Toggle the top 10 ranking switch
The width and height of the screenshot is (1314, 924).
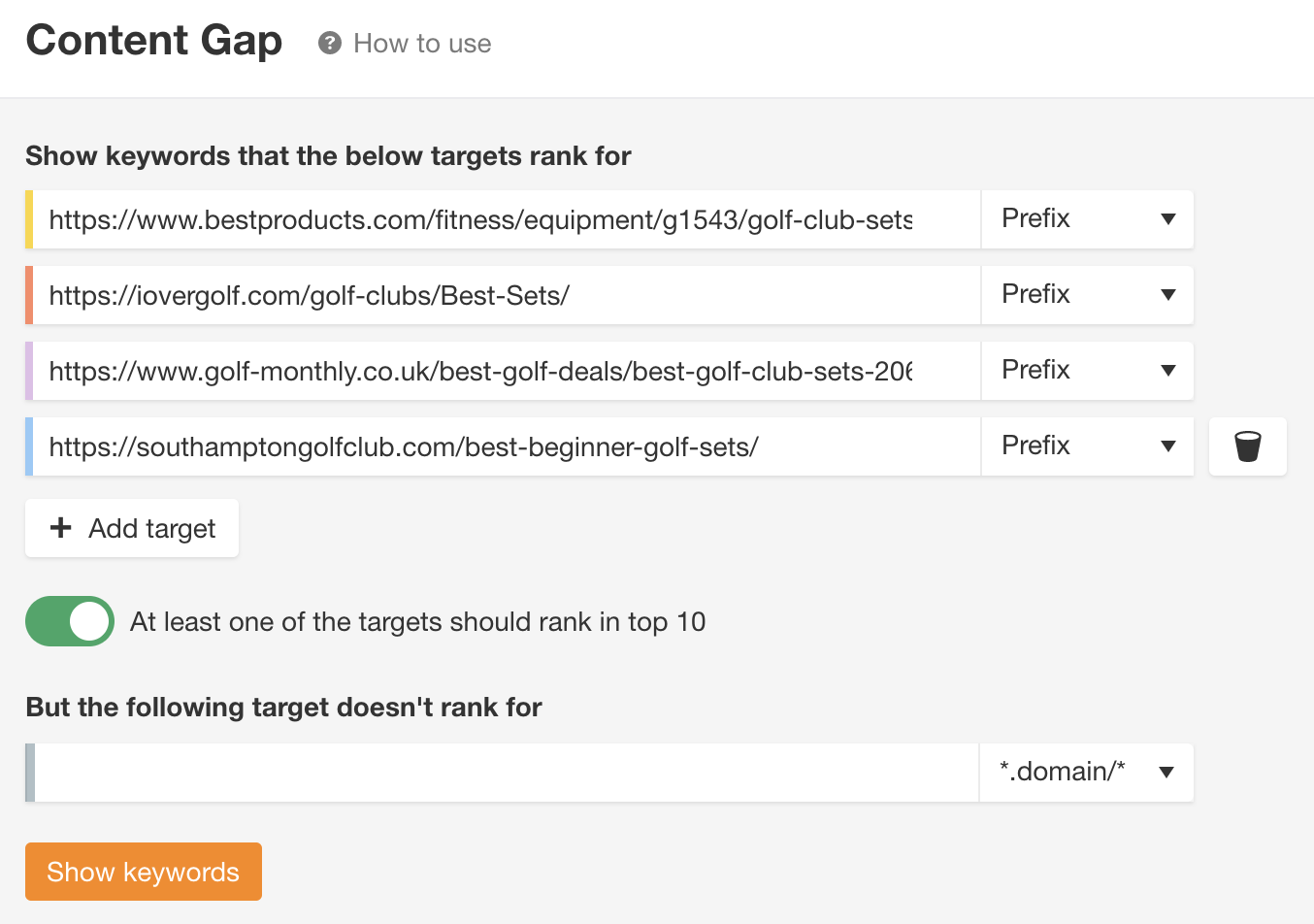click(70, 621)
